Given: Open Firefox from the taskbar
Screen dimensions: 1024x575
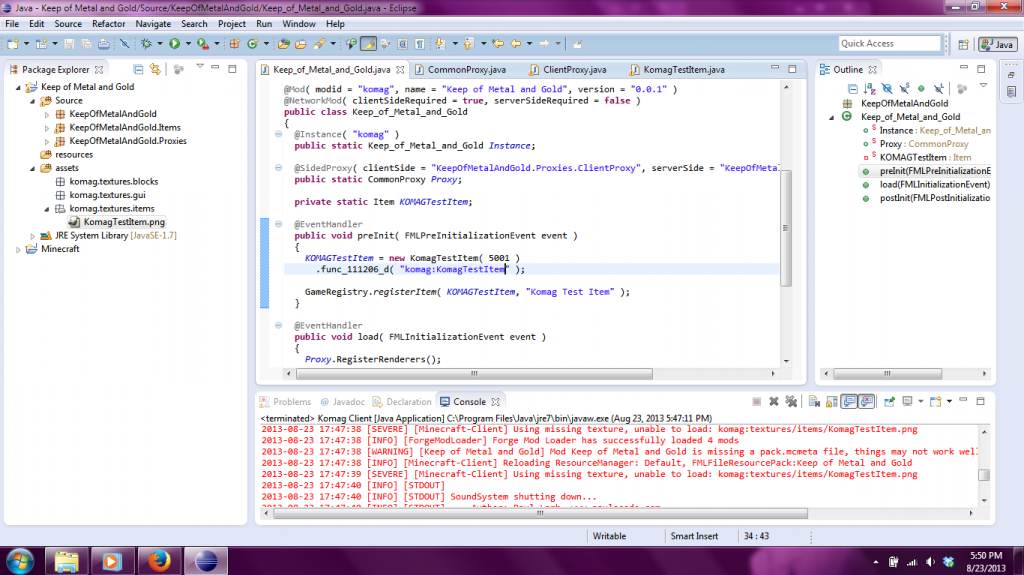Looking at the screenshot, I should tap(159, 561).
